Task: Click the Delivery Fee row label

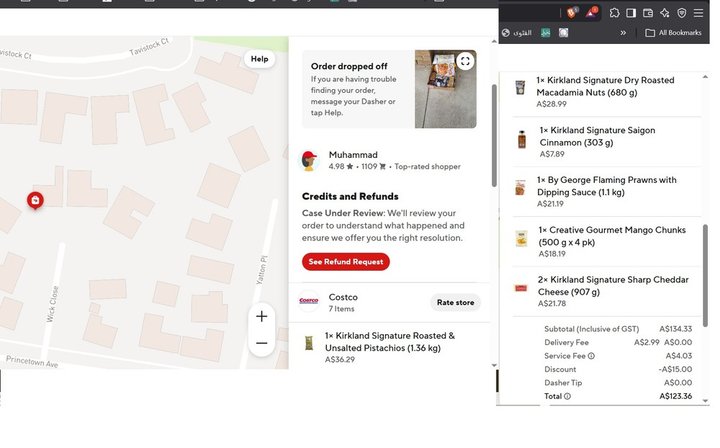Action: point(566,342)
